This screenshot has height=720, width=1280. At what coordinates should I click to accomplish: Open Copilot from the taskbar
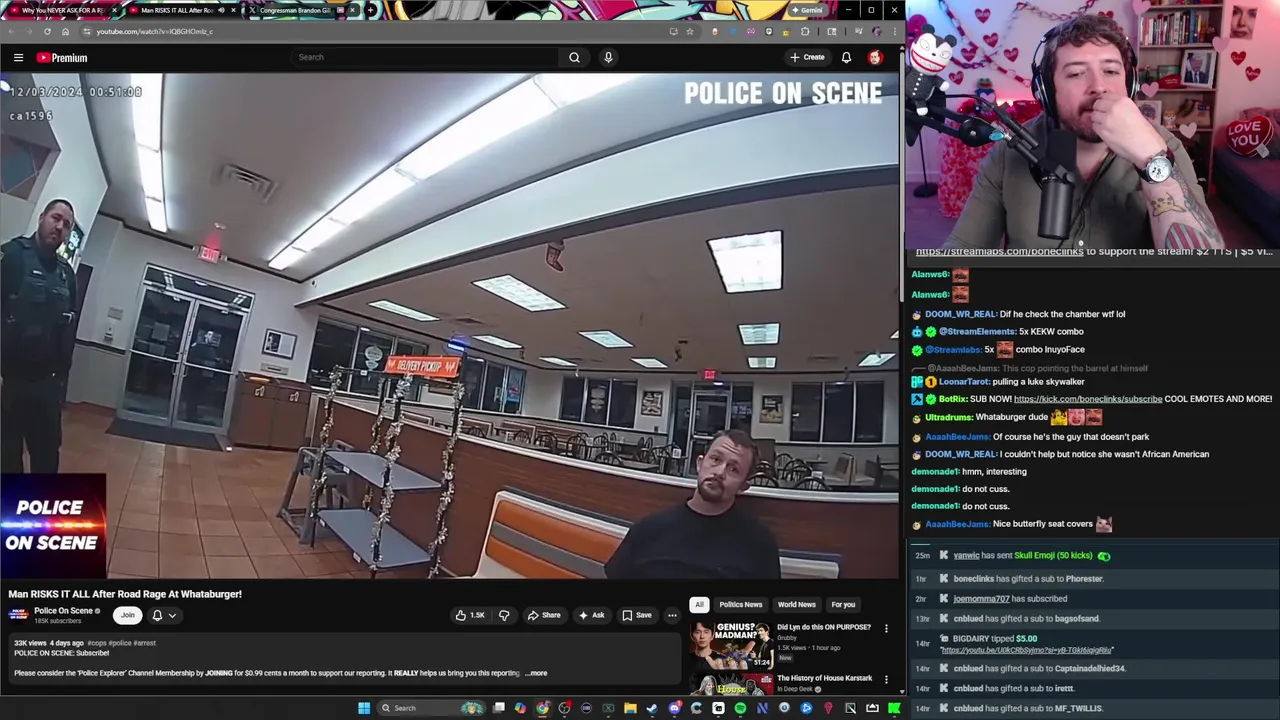click(x=520, y=708)
